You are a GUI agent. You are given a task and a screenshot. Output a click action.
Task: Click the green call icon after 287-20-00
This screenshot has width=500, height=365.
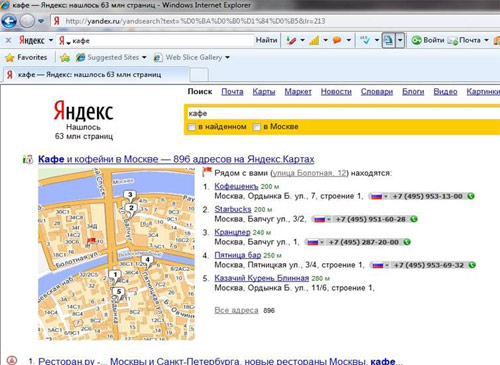(x=407, y=242)
